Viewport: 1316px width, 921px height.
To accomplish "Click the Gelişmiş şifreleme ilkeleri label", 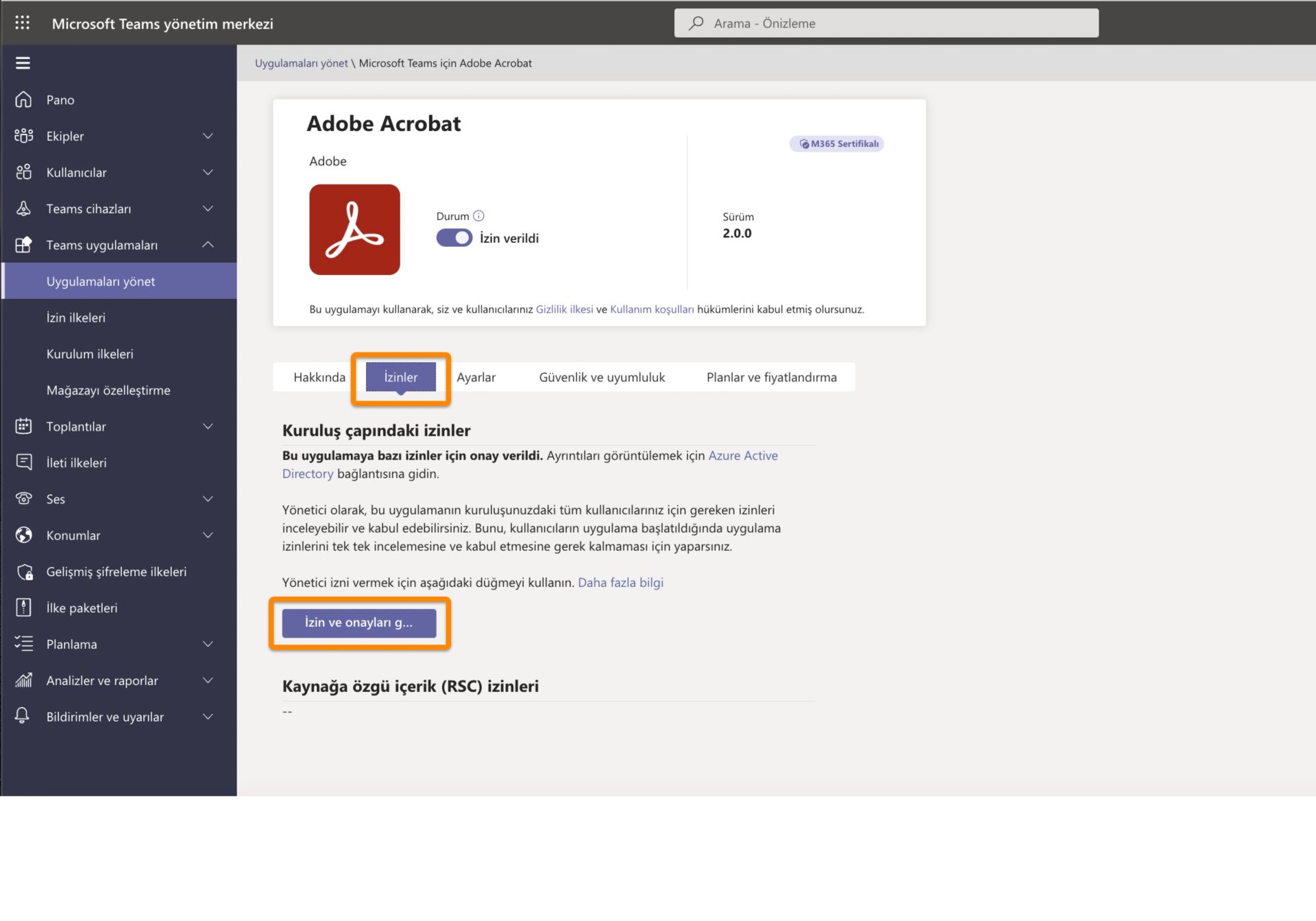I will 117,572.
